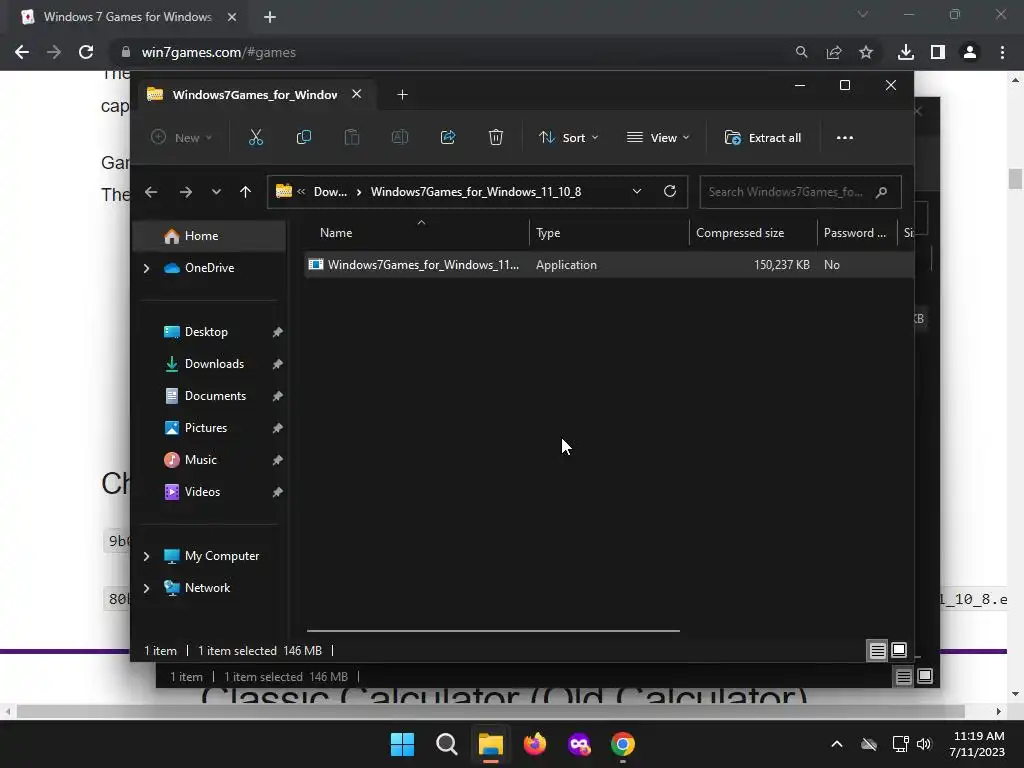Screen dimensions: 1024x768
Task: Open the New item dropdown
Action: 182,138
